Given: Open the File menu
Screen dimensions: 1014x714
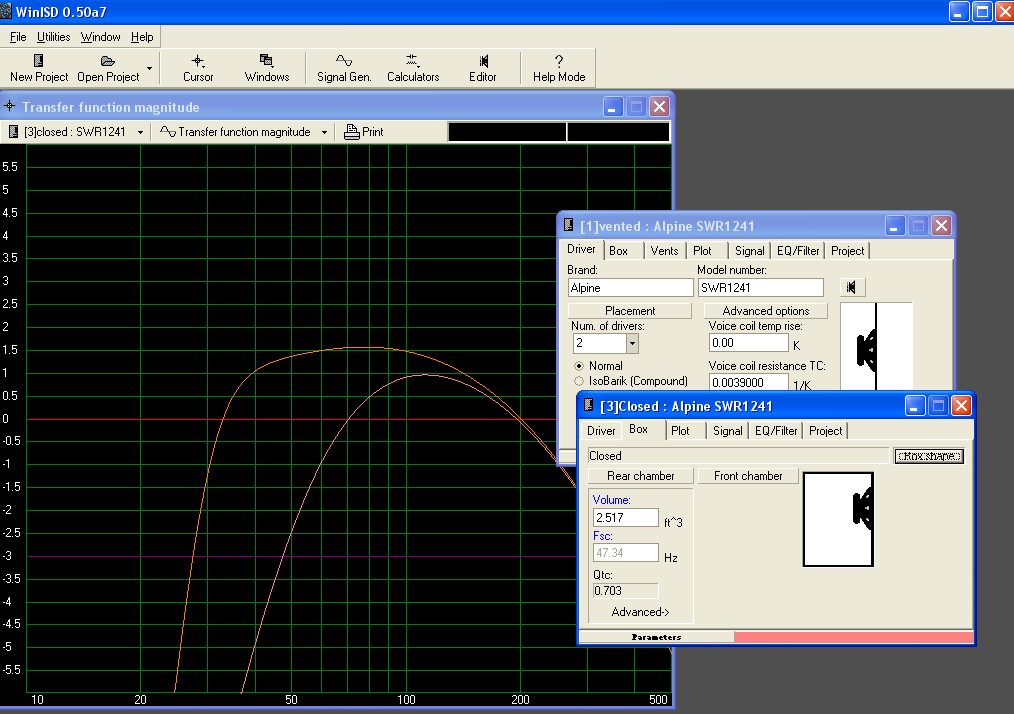Looking at the screenshot, I should coord(18,37).
